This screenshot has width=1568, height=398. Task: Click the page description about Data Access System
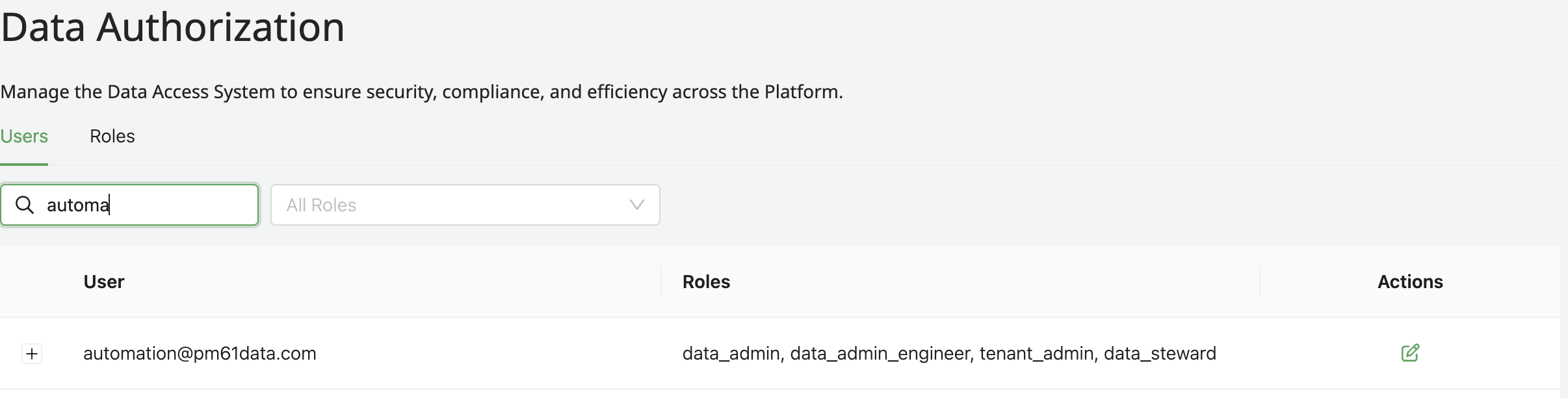coord(421,92)
